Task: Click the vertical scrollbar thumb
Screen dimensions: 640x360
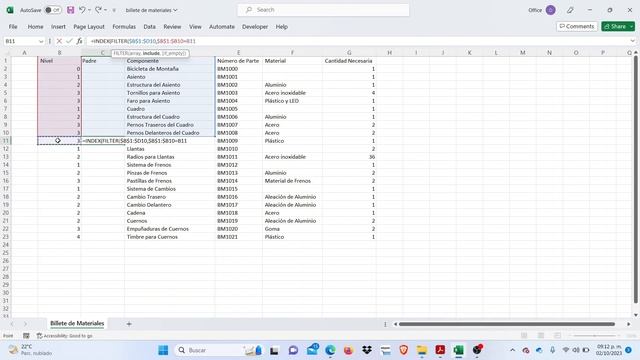Action: pyautogui.click(x=636, y=180)
